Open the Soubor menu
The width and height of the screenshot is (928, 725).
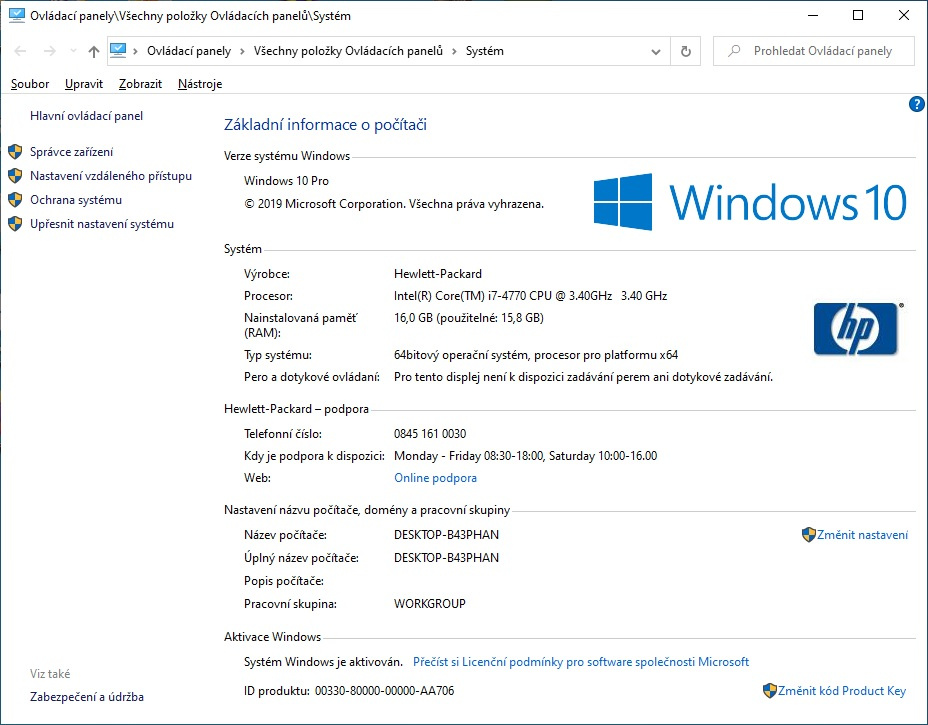(x=29, y=84)
